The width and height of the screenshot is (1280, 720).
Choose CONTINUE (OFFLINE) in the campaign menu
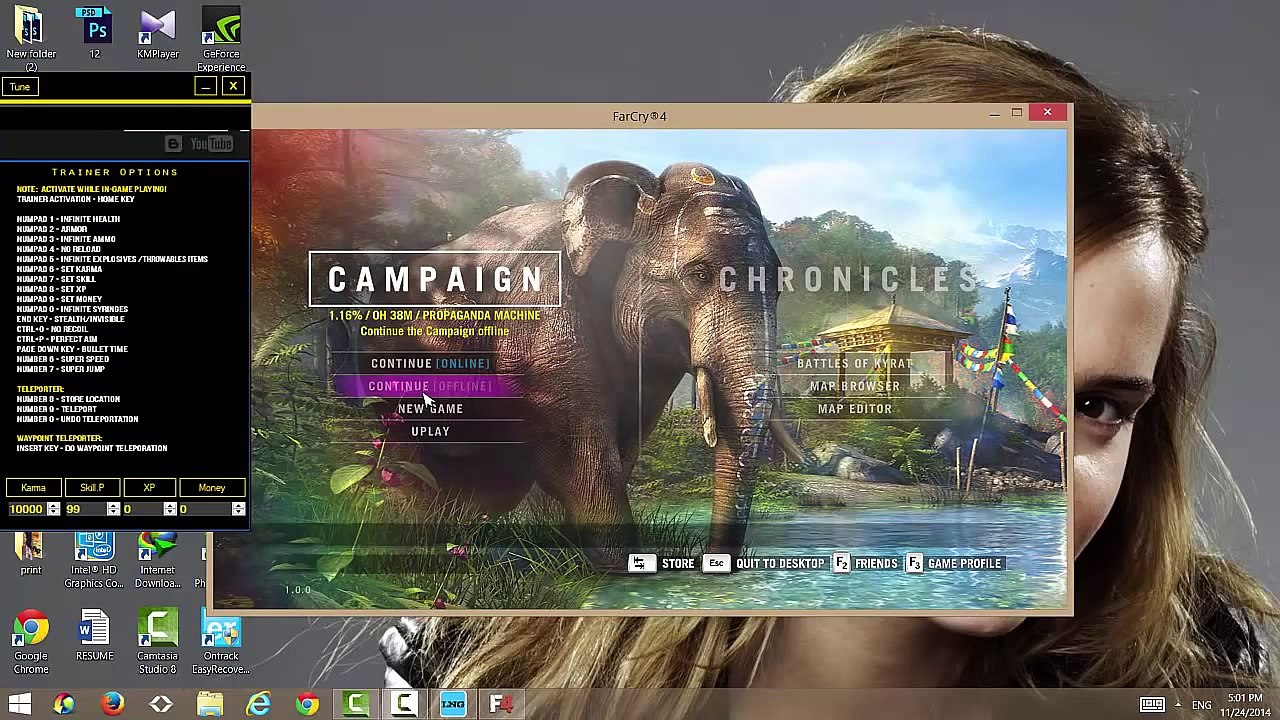tap(430, 386)
